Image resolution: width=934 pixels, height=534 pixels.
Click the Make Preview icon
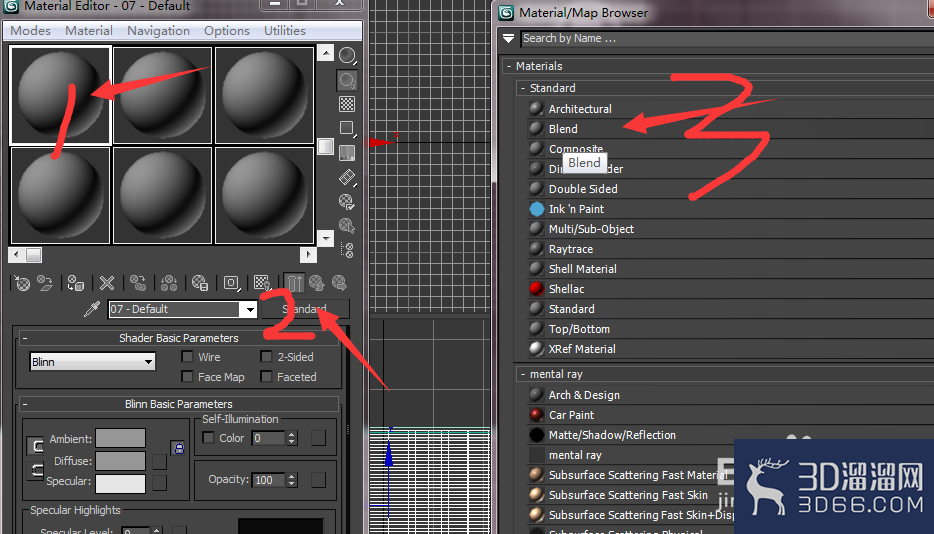pyautogui.click(x=347, y=177)
